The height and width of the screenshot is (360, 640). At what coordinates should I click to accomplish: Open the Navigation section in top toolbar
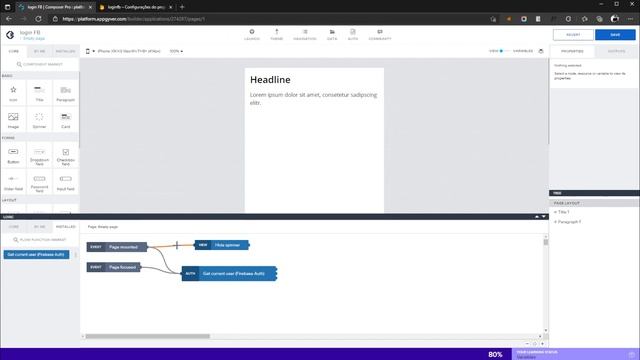pos(305,35)
